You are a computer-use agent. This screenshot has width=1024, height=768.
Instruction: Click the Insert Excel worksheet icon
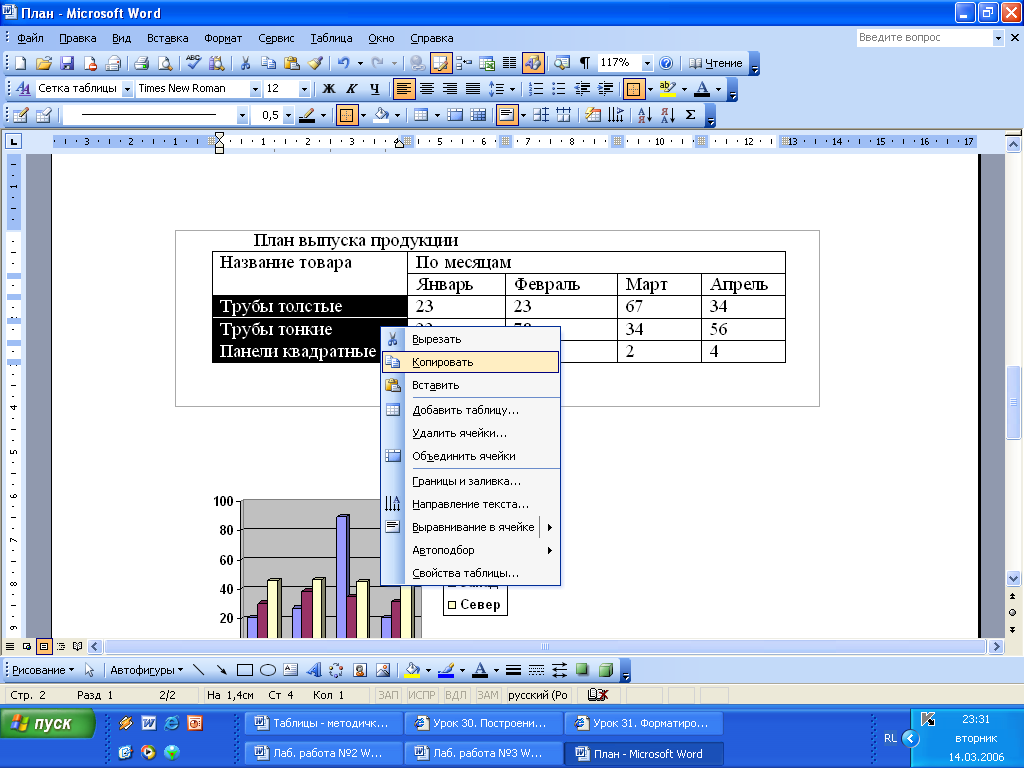(487, 63)
